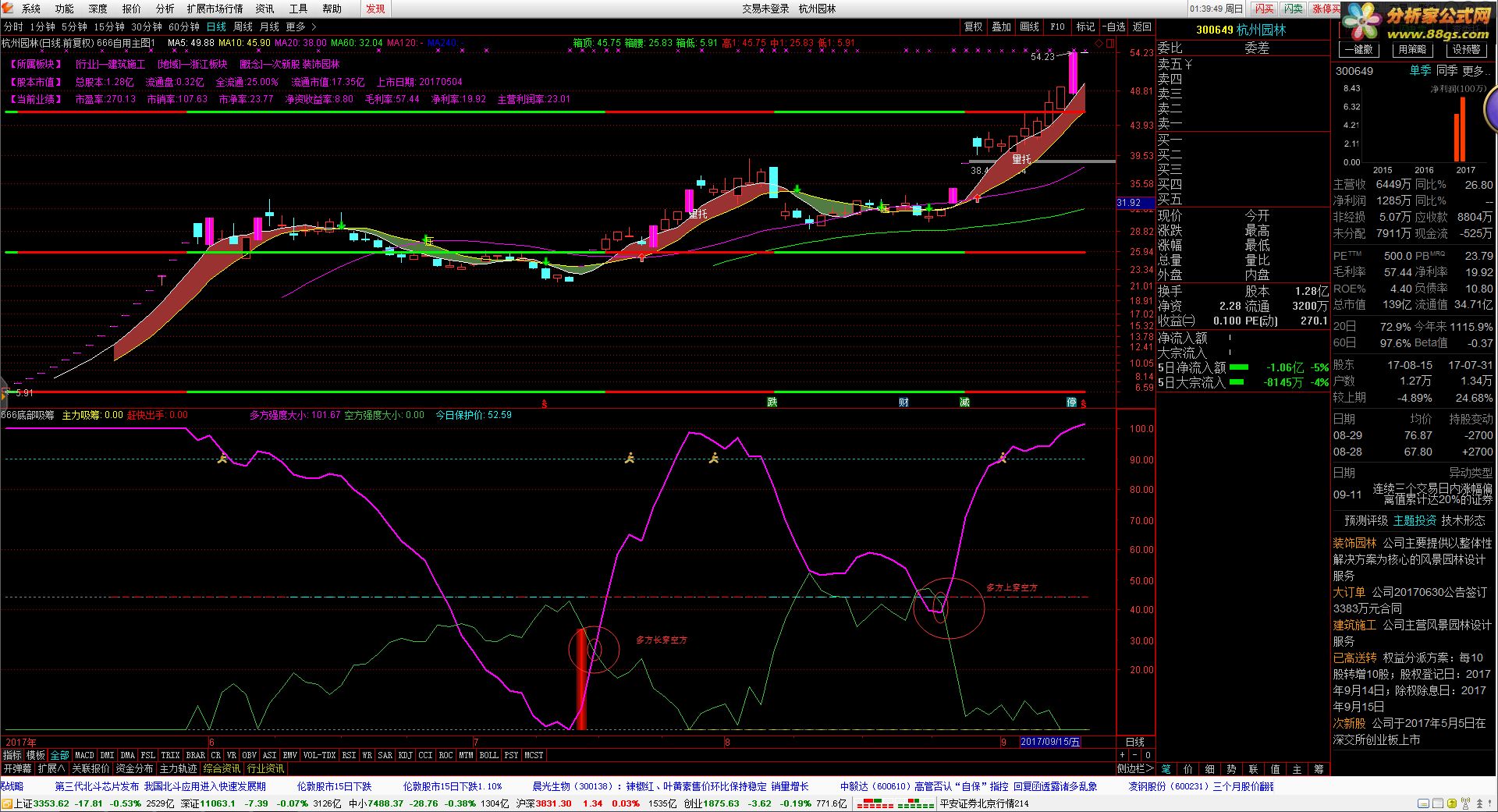The width and height of the screenshot is (1498, 812).
Task: Expand the 更多 period options
Action: coord(300,27)
